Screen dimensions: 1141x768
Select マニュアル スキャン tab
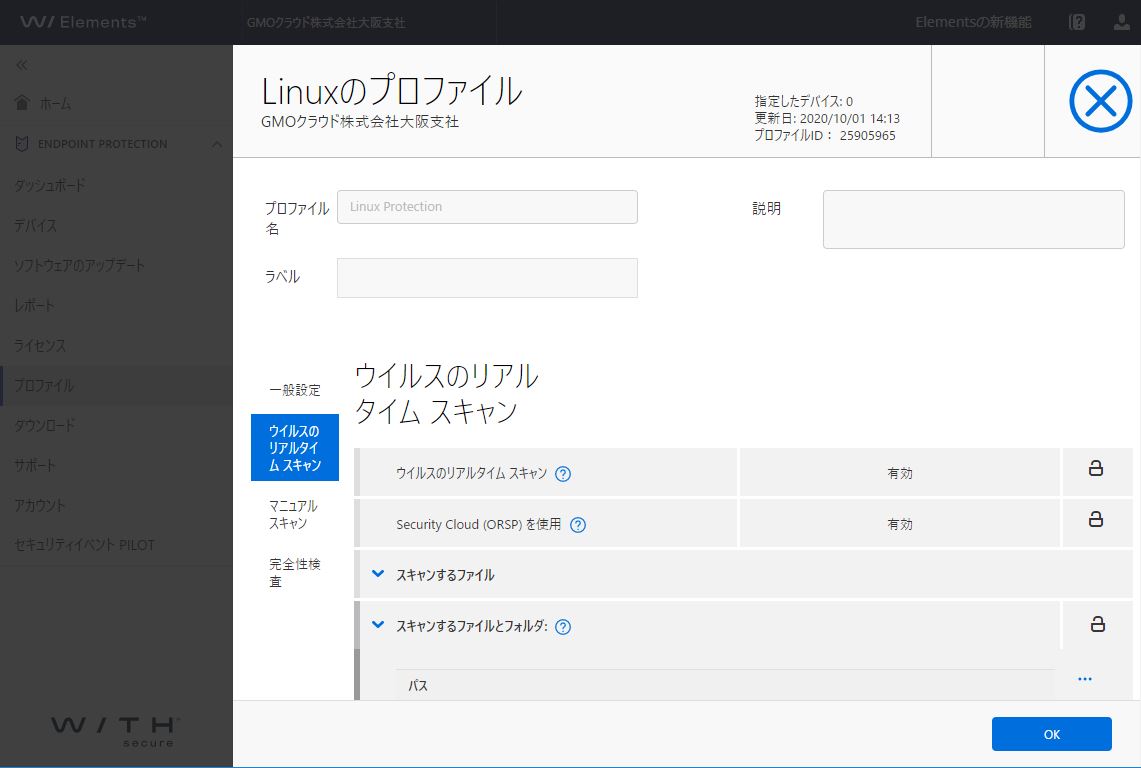(293, 515)
